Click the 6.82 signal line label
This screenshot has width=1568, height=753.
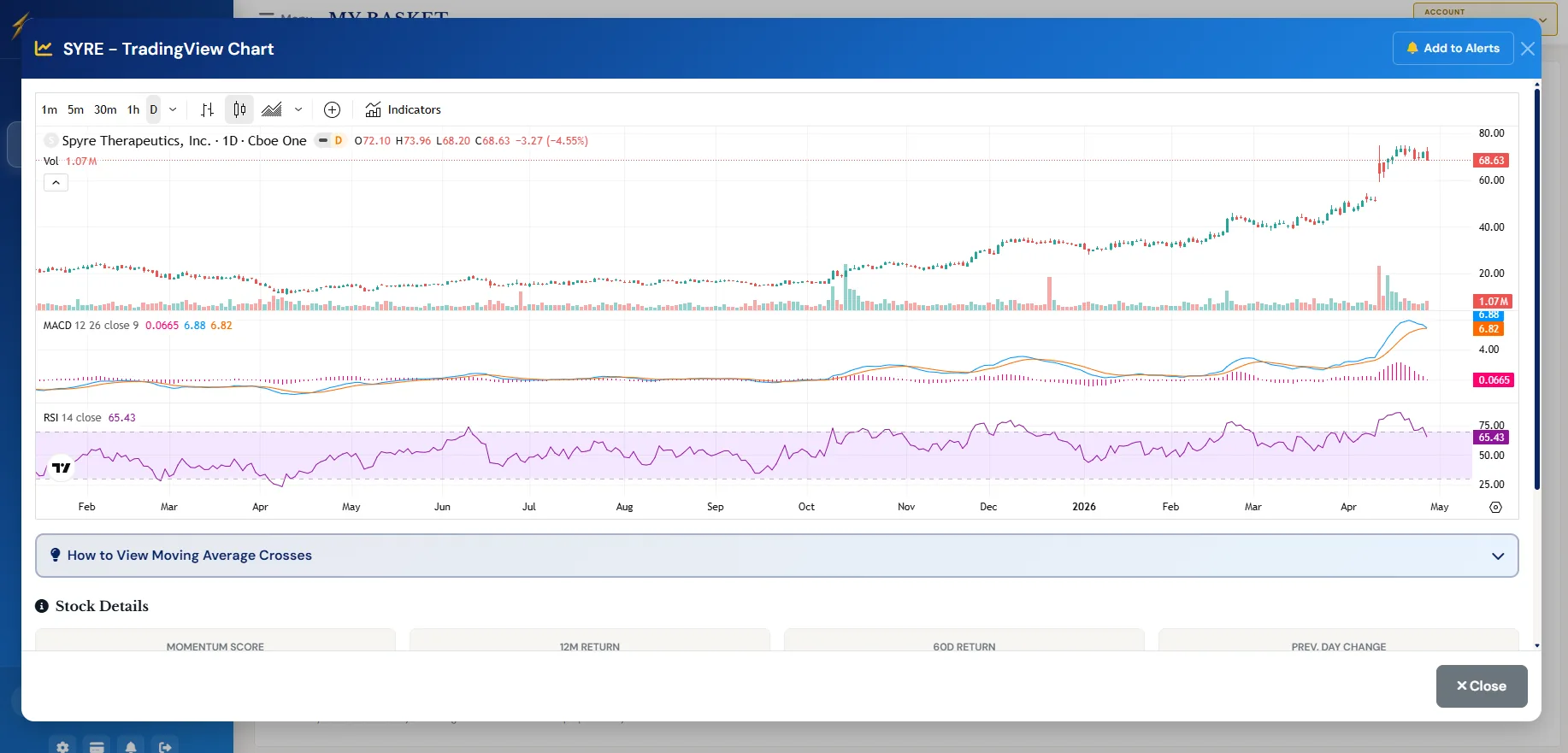[1488, 328]
